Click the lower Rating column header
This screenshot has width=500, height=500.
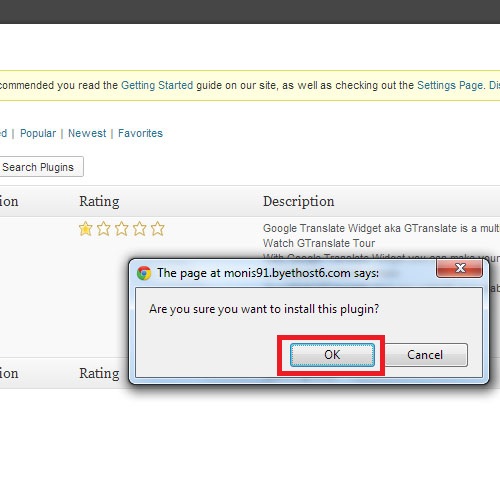pos(99,374)
